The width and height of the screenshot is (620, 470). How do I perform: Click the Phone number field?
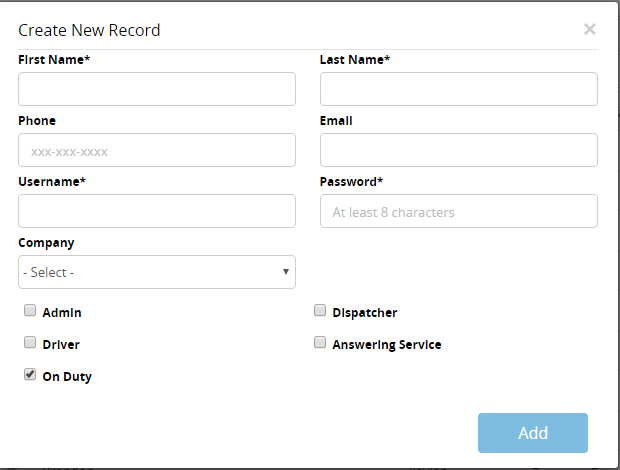[x=157, y=150]
